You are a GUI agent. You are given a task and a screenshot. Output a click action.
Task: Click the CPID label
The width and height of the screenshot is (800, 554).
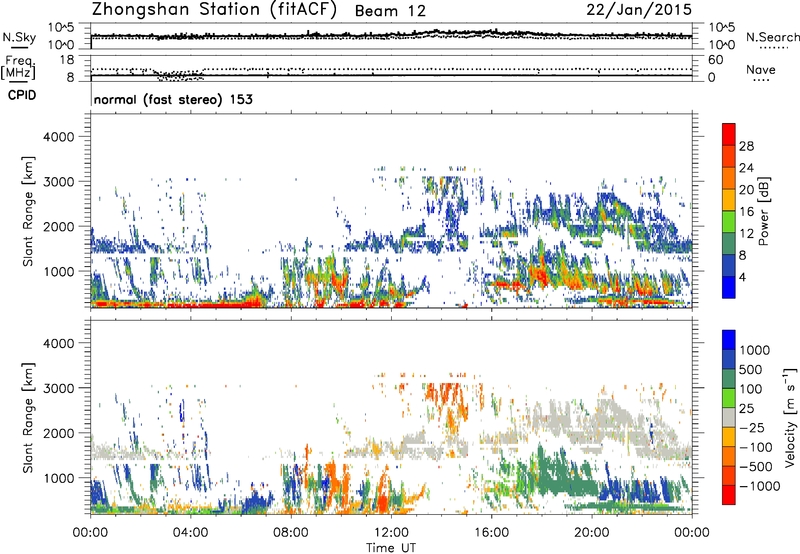click(x=22, y=95)
